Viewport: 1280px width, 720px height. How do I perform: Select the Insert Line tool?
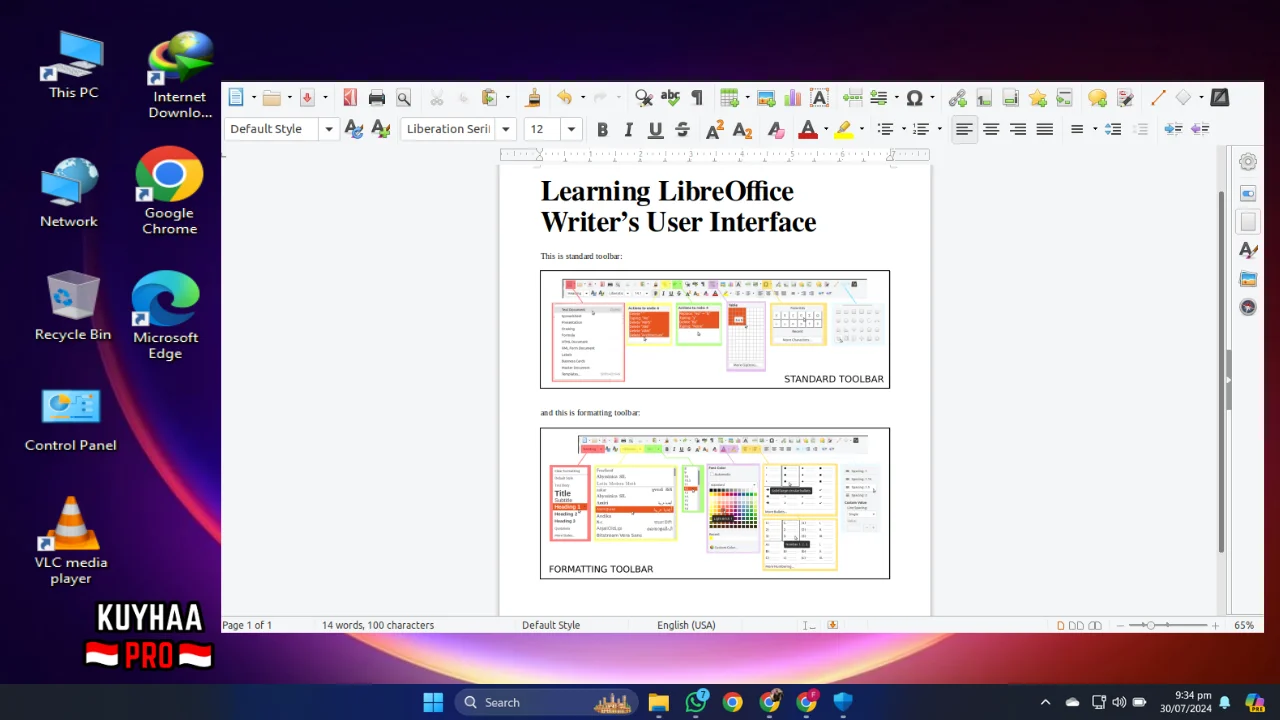[x=1158, y=97]
